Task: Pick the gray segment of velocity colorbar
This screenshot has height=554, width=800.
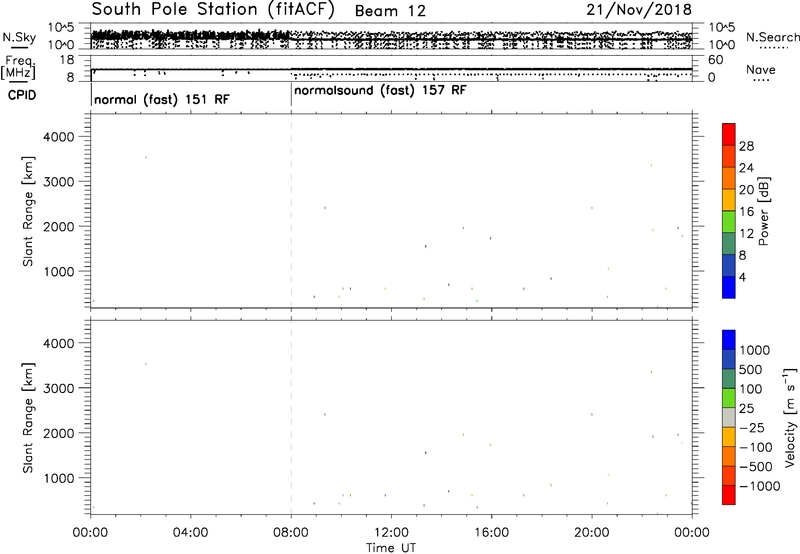Action: (x=729, y=418)
